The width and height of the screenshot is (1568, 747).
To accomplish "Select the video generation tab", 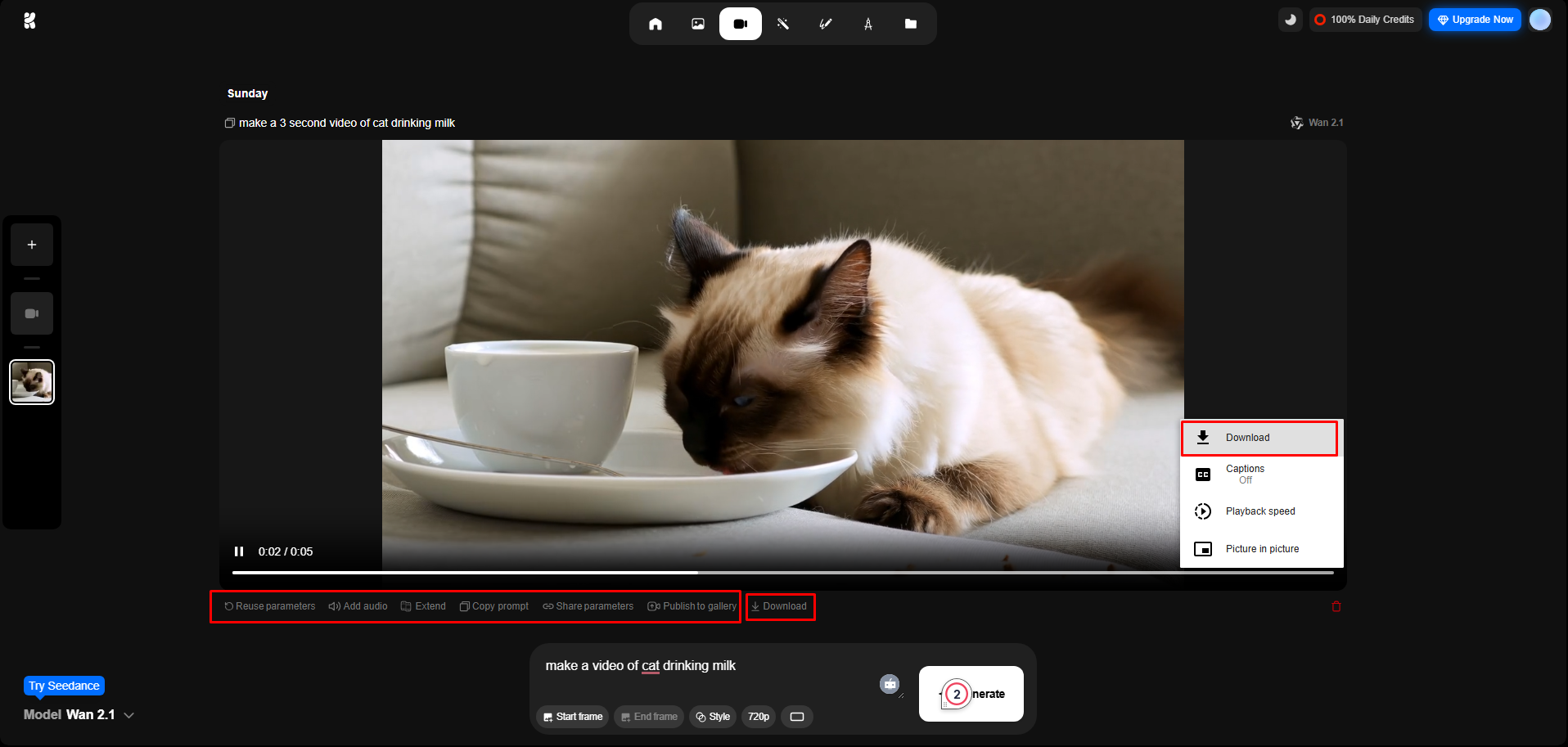I will click(x=741, y=24).
